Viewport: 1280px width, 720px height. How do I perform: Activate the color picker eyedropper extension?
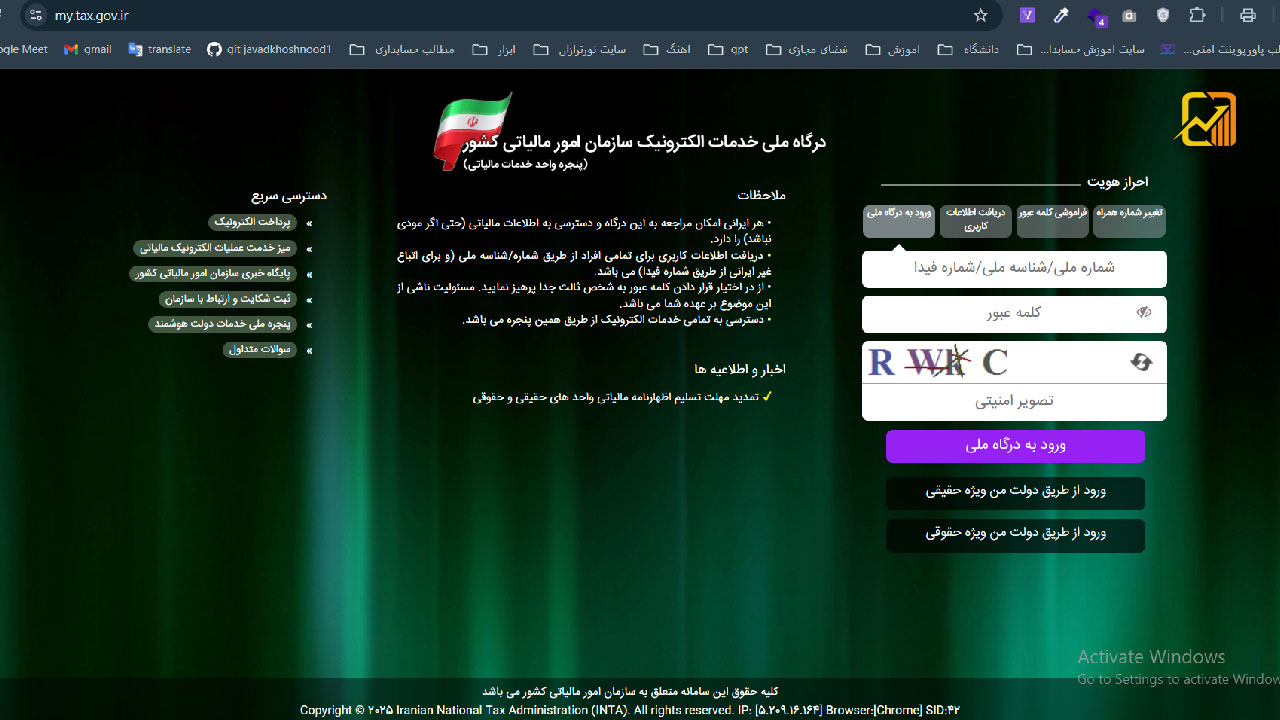1062,15
